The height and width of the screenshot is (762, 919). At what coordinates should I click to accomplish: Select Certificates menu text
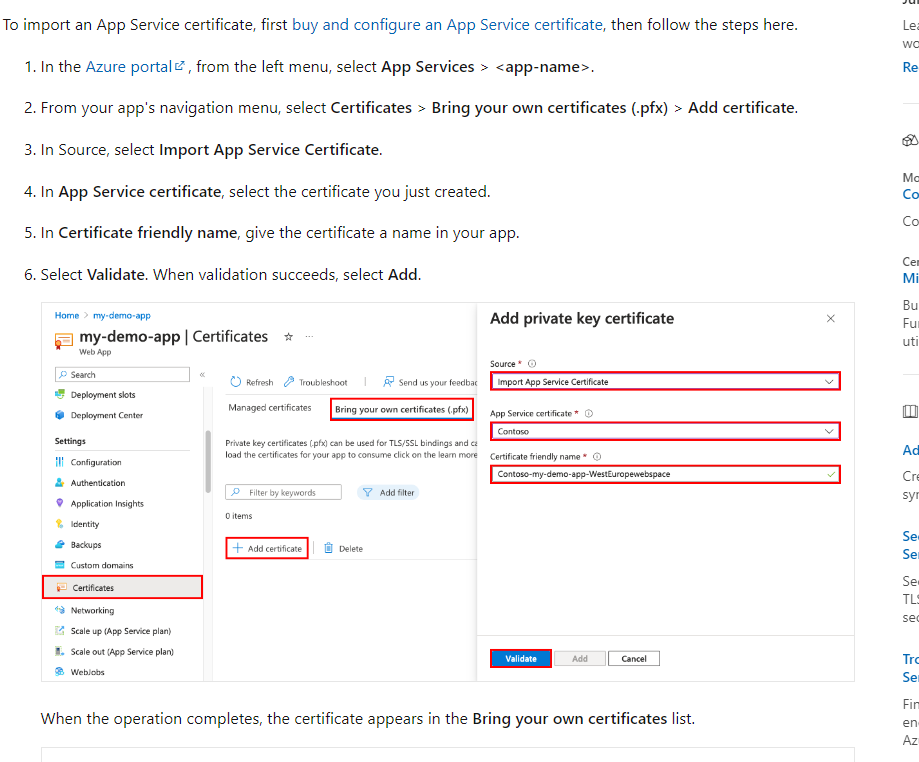pos(93,588)
